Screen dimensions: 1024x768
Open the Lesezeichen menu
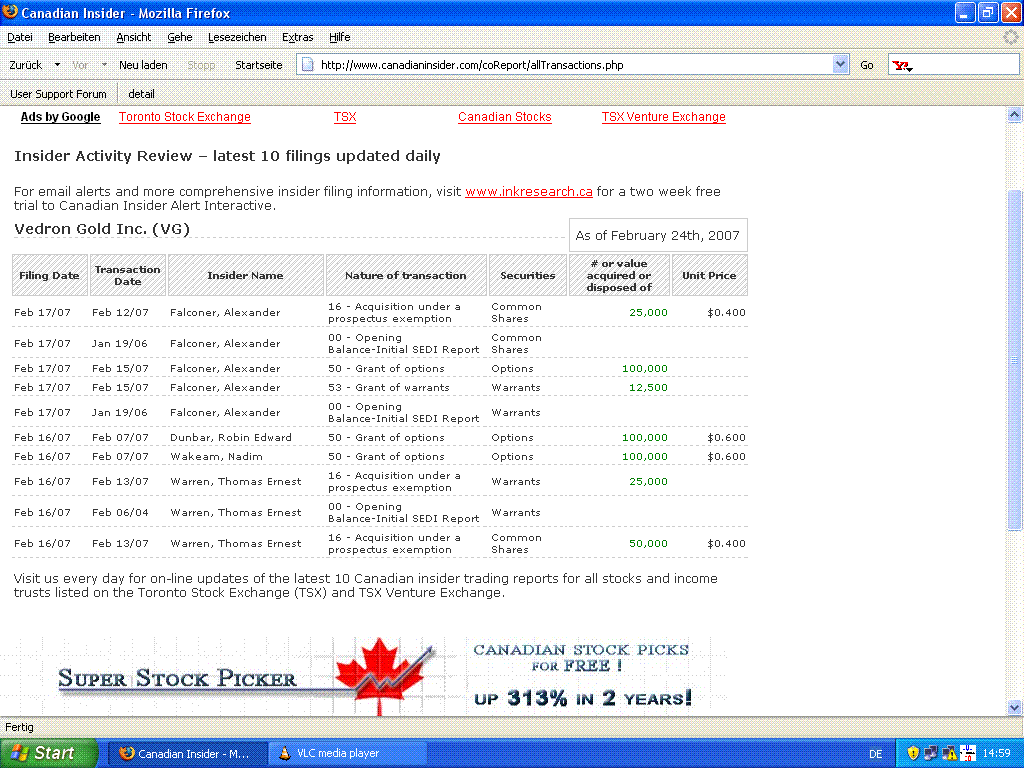click(x=237, y=37)
